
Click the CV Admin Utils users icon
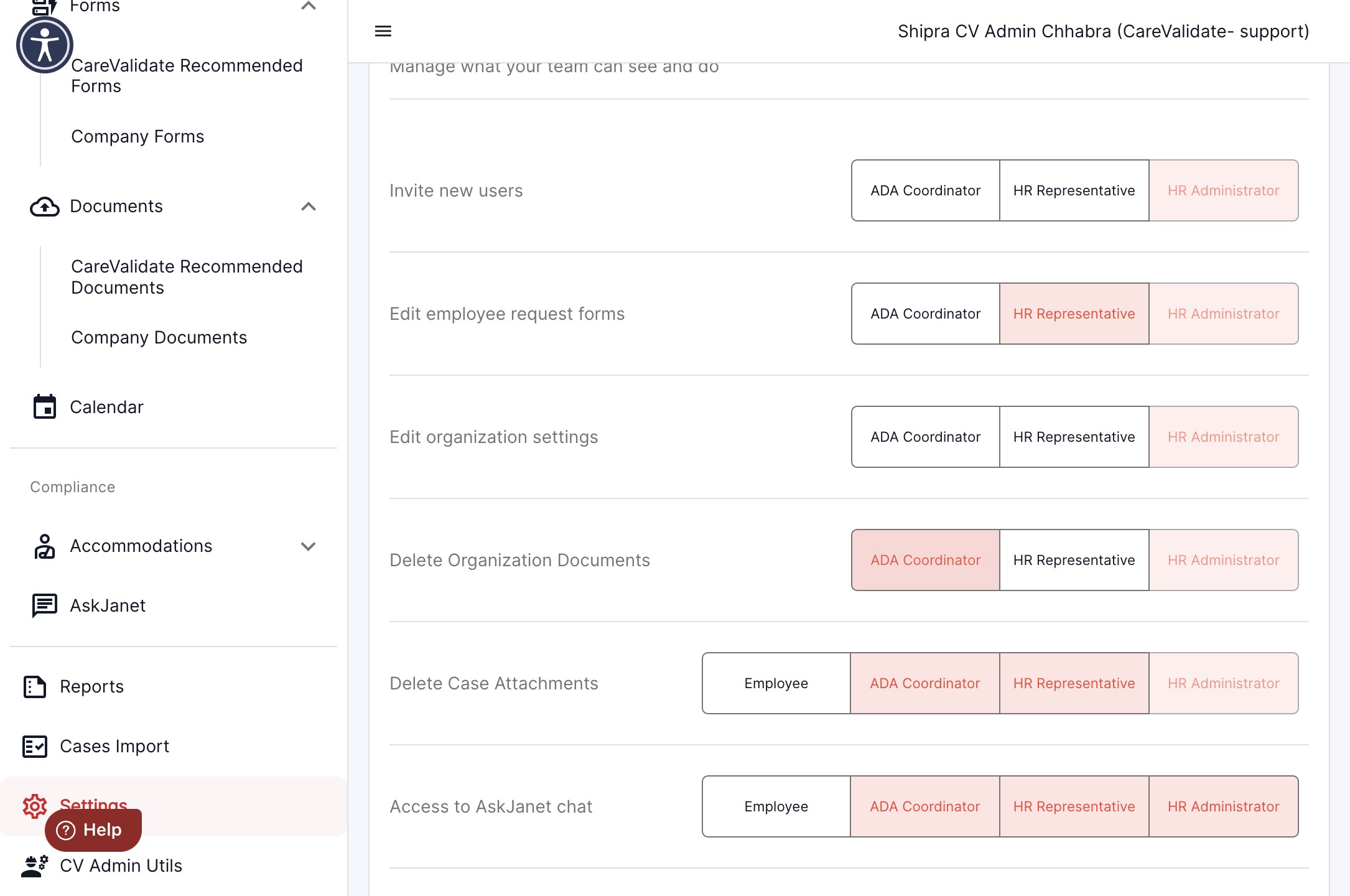[35, 866]
